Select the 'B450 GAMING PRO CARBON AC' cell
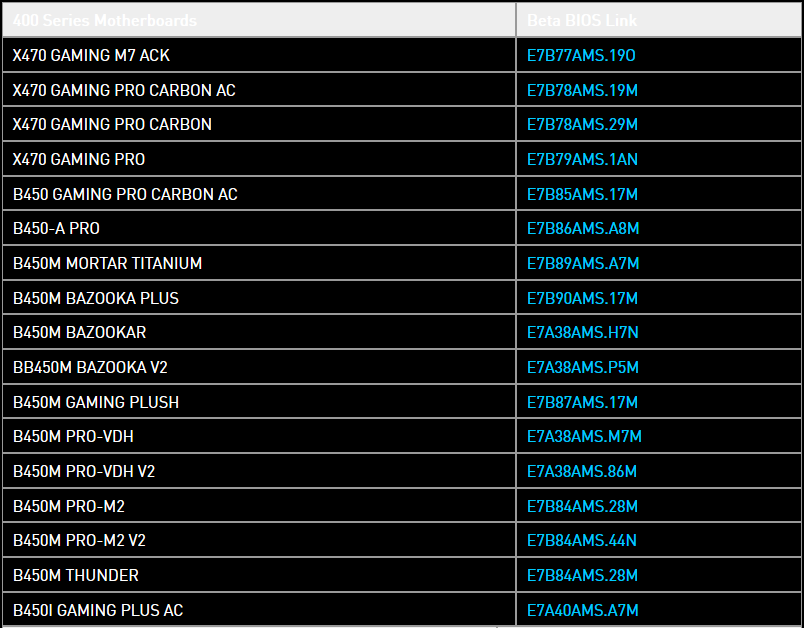Screen dimensions: 804x628 pos(259,194)
